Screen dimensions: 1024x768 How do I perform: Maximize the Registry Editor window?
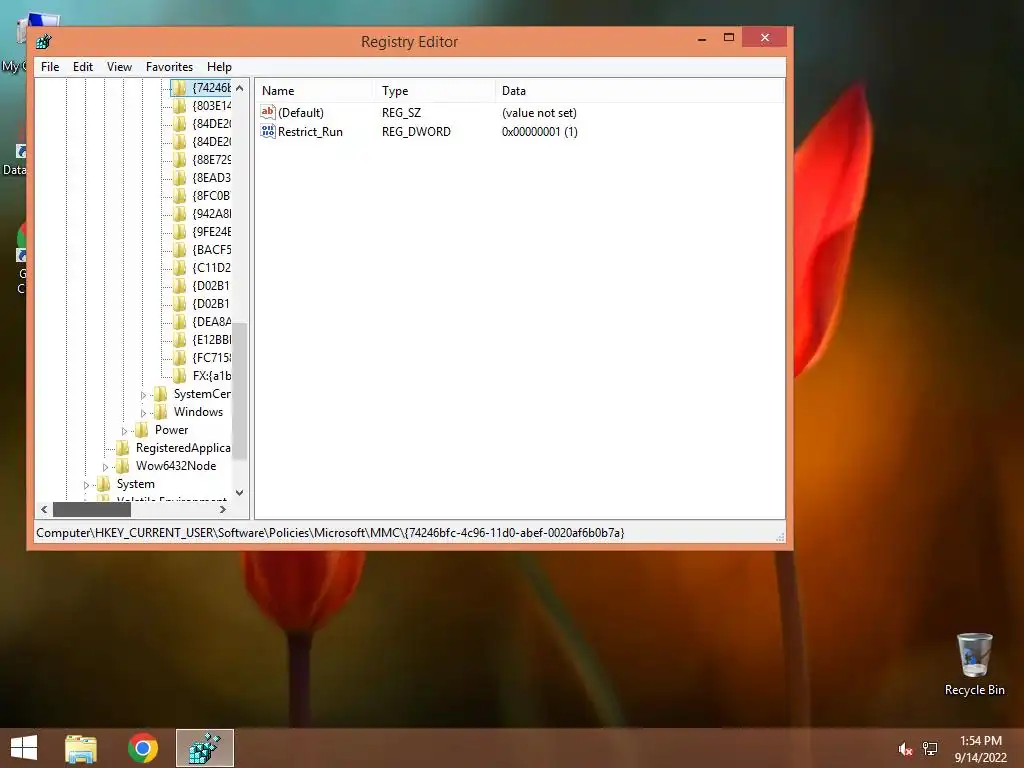pos(729,38)
